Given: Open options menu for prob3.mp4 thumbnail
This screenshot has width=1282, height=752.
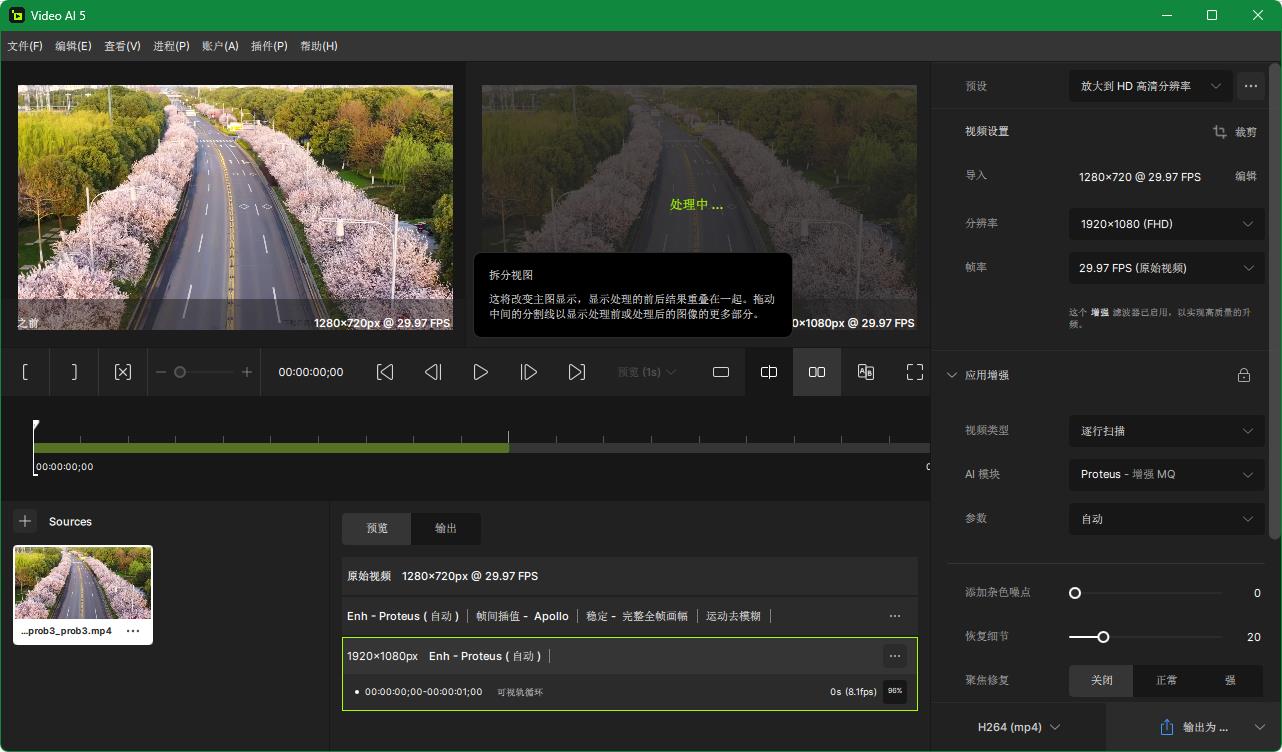Looking at the screenshot, I should click(133, 631).
